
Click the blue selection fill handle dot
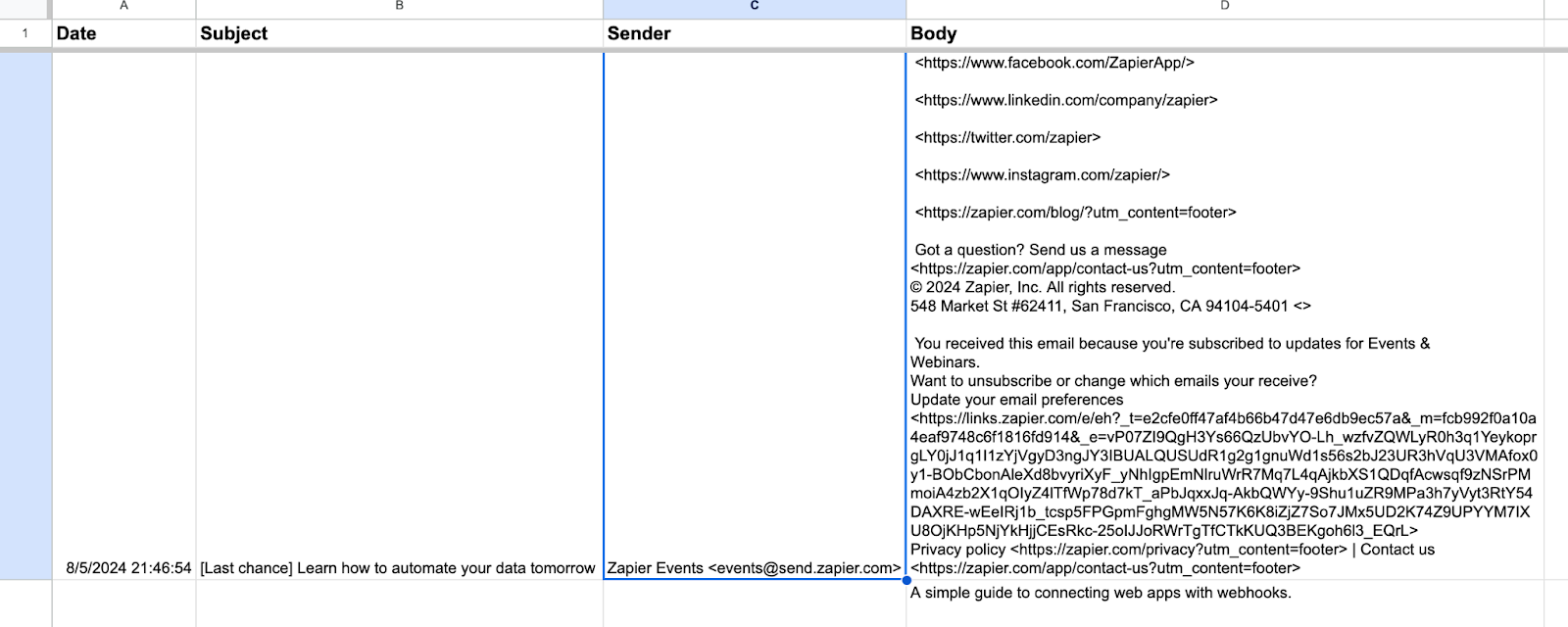click(x=906, y=580)
